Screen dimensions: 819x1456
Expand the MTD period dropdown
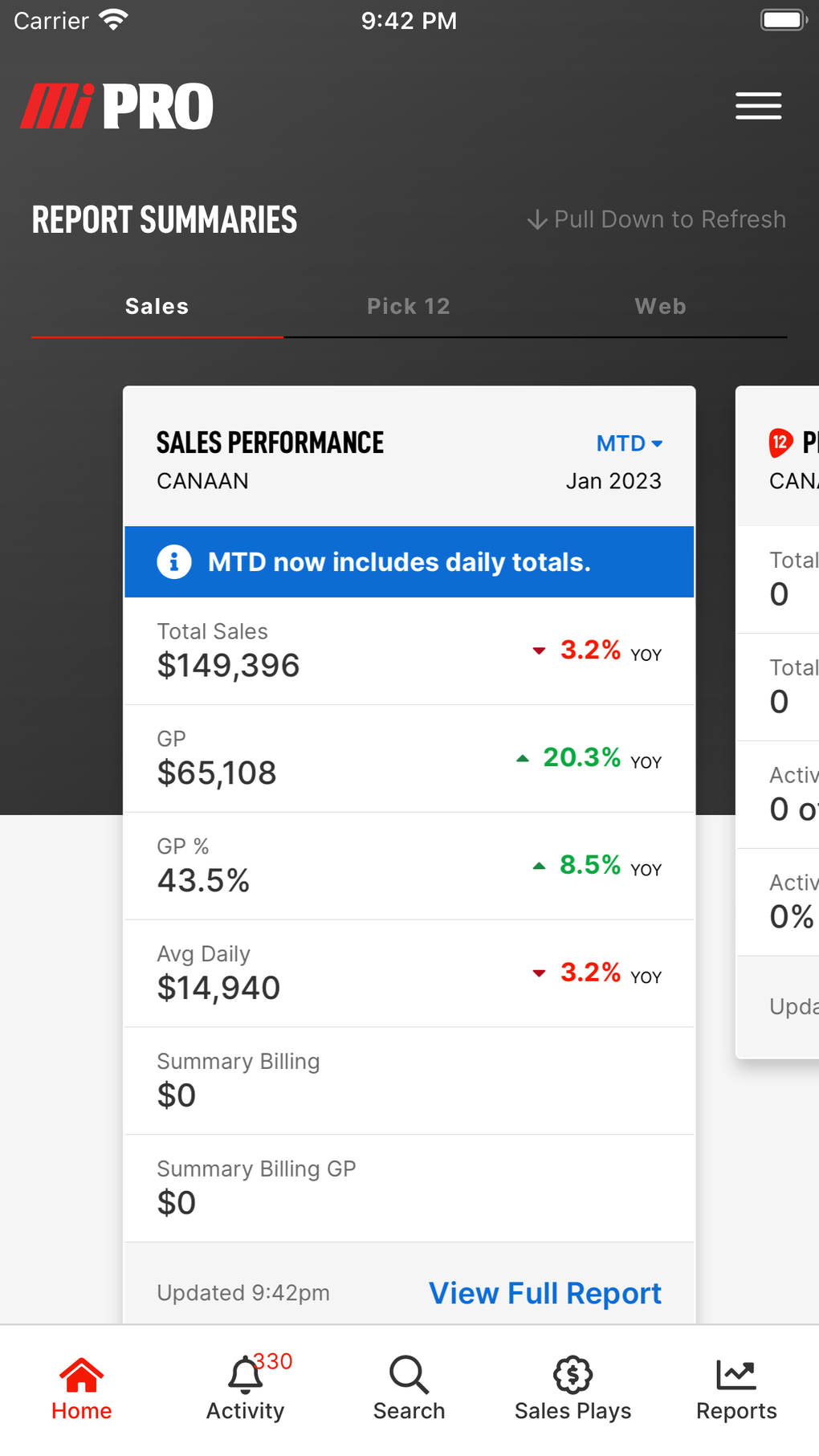tap(629, 443)
